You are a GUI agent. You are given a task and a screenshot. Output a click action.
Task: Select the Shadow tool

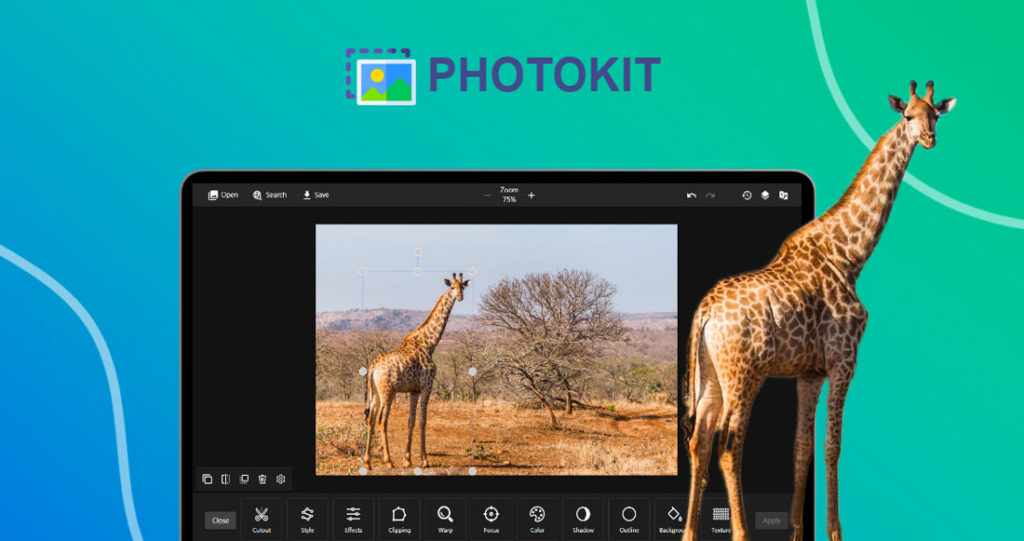coord(583,516)
